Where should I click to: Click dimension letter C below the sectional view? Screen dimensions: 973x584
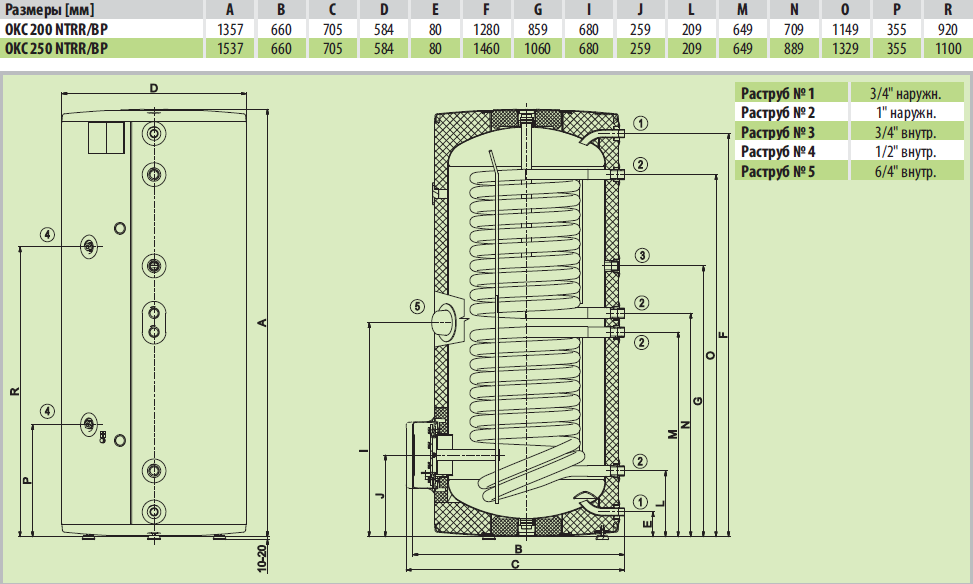click(x=516, y=565)
